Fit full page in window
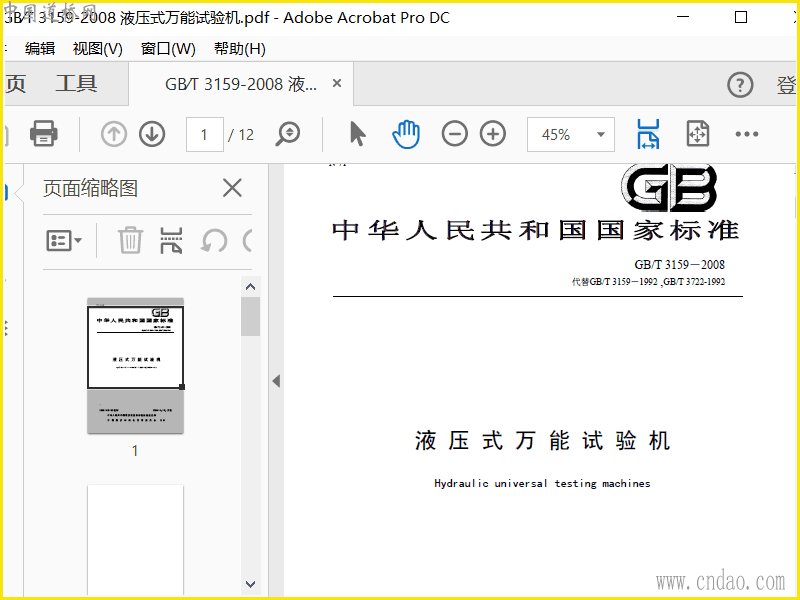This screenshot has height=600, width=800. click(x=697, y=134)
